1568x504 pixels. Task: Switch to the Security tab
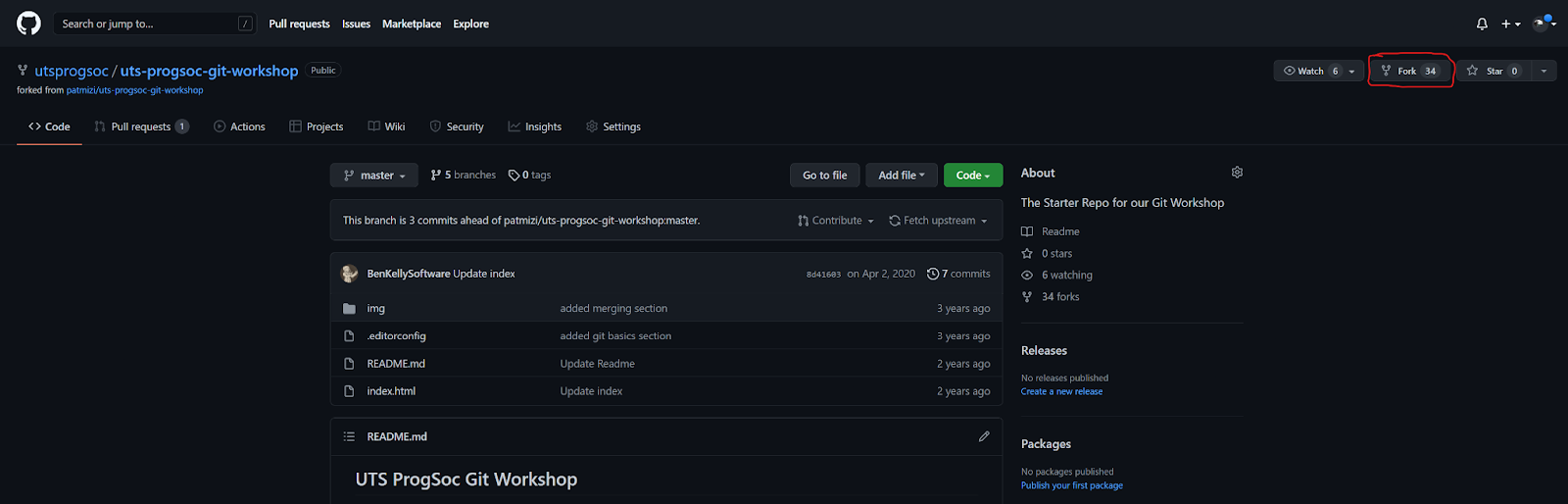point(457,126)
